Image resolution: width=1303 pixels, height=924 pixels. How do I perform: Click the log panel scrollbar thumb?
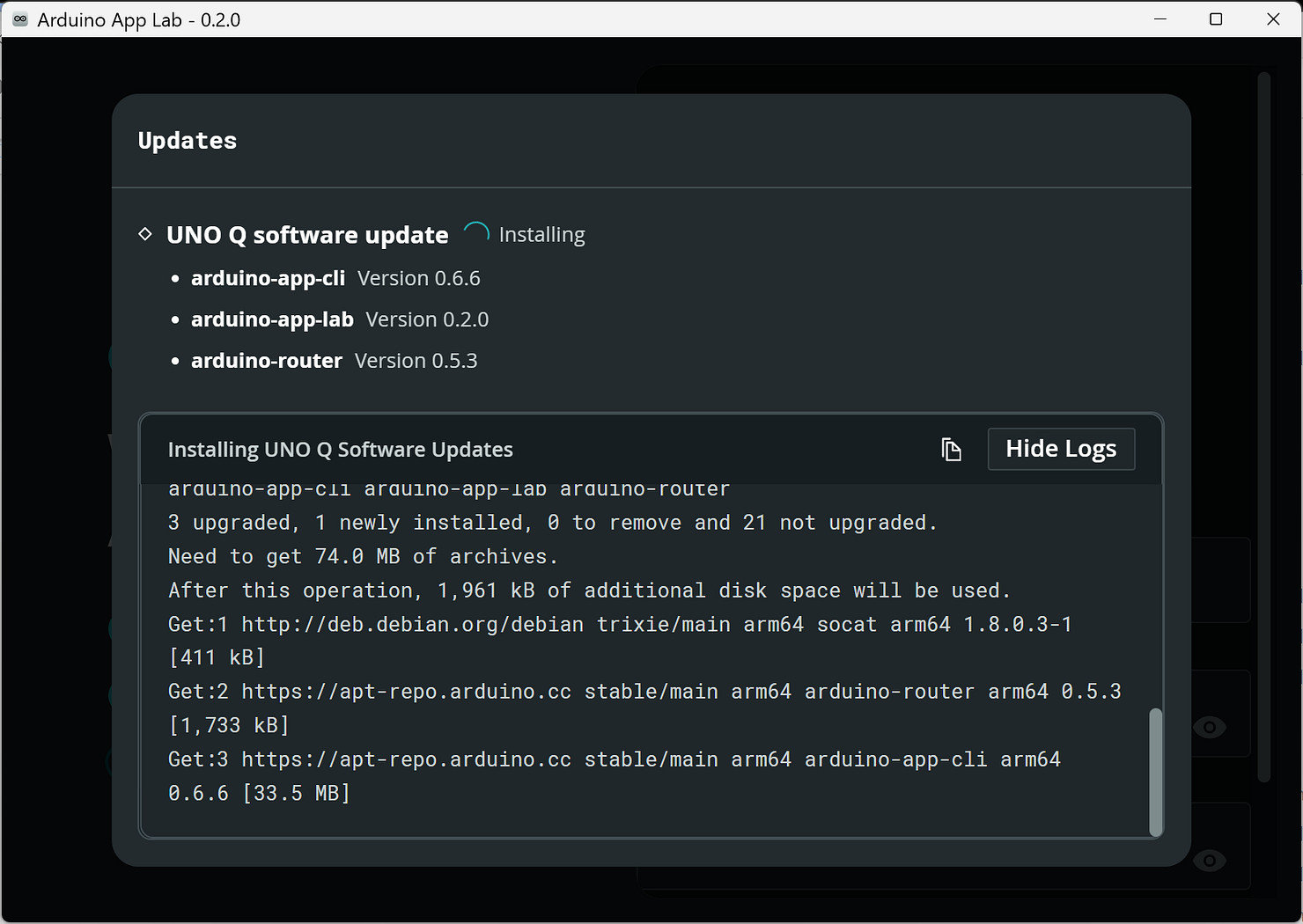tap(1155, 771)
